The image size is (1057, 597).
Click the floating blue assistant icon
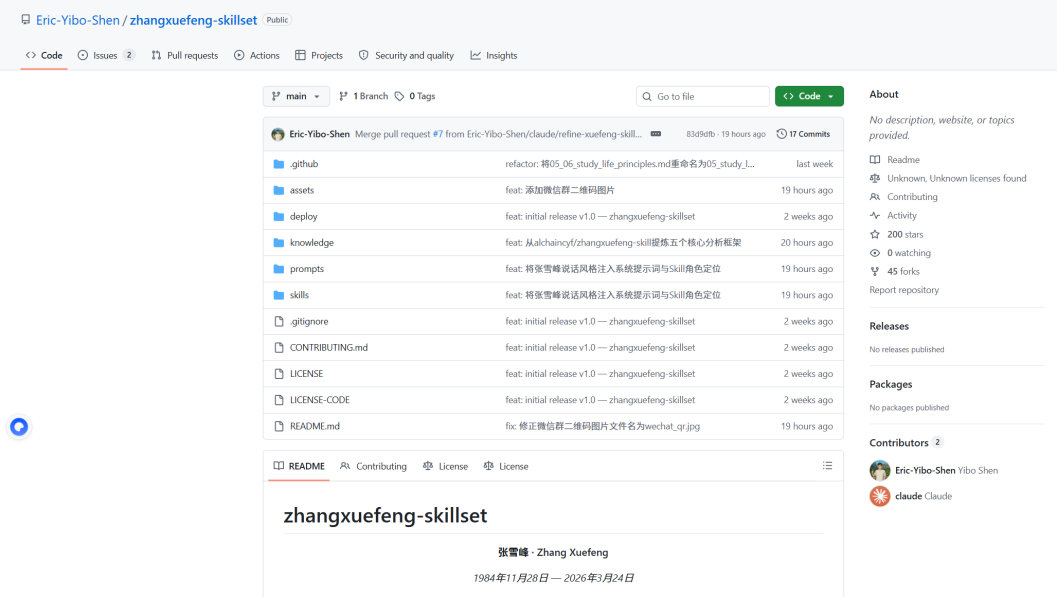tap(19, 427)
